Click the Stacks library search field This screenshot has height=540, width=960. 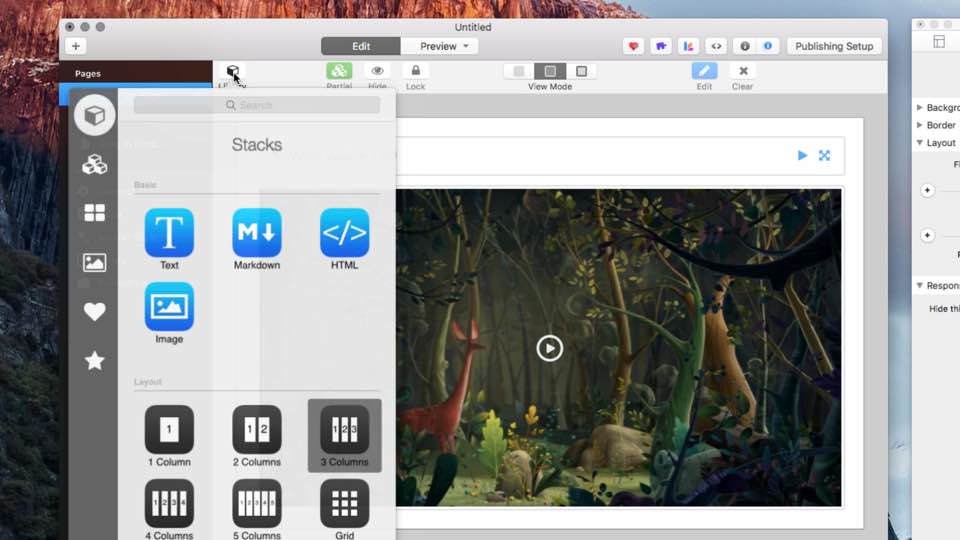[257, 105]
